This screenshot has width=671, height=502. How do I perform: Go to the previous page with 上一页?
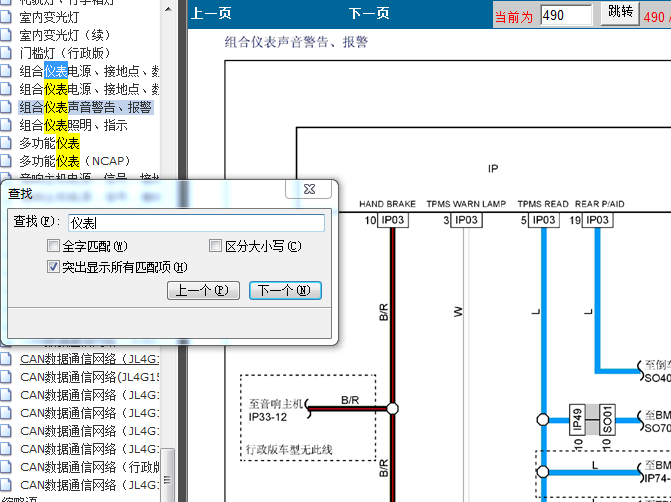(x=211, y=13)
